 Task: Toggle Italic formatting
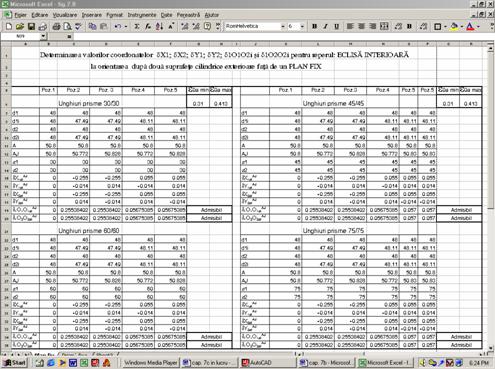pos(325,26)
